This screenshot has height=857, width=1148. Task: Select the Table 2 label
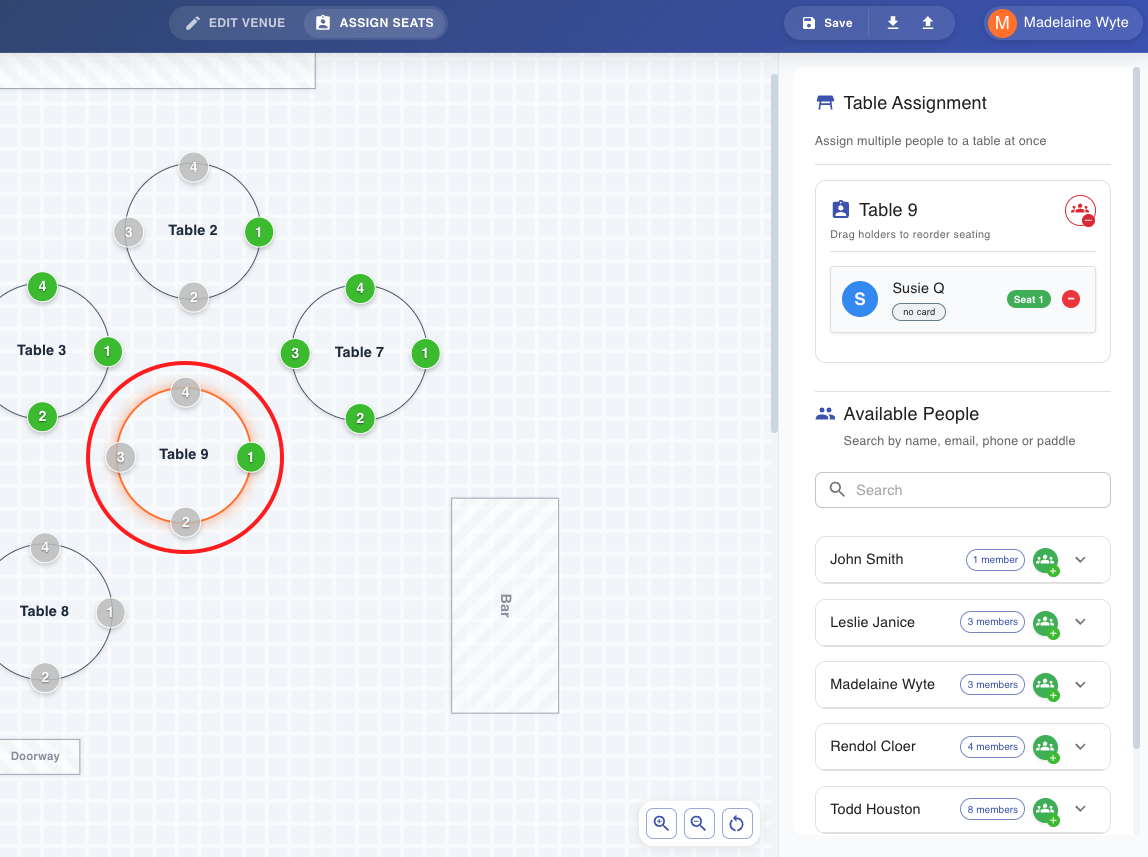pyautogui.click(x=193, y=230)
